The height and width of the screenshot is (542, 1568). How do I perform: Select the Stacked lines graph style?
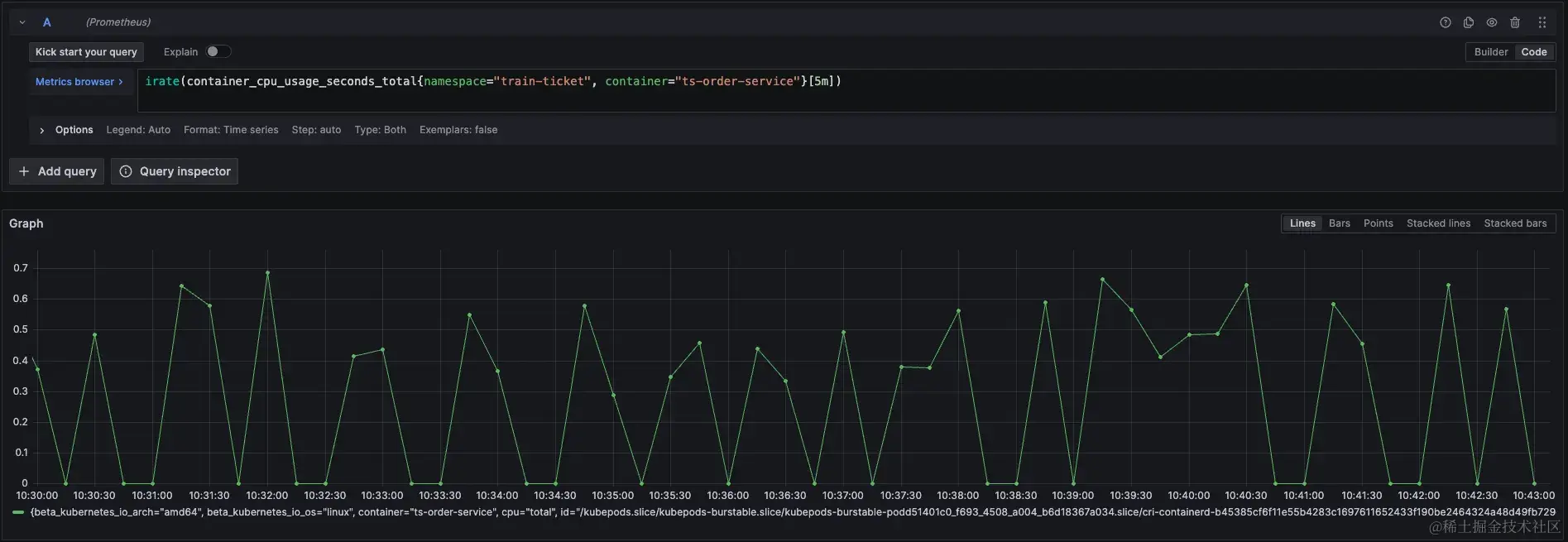[x=1438, y=223]
